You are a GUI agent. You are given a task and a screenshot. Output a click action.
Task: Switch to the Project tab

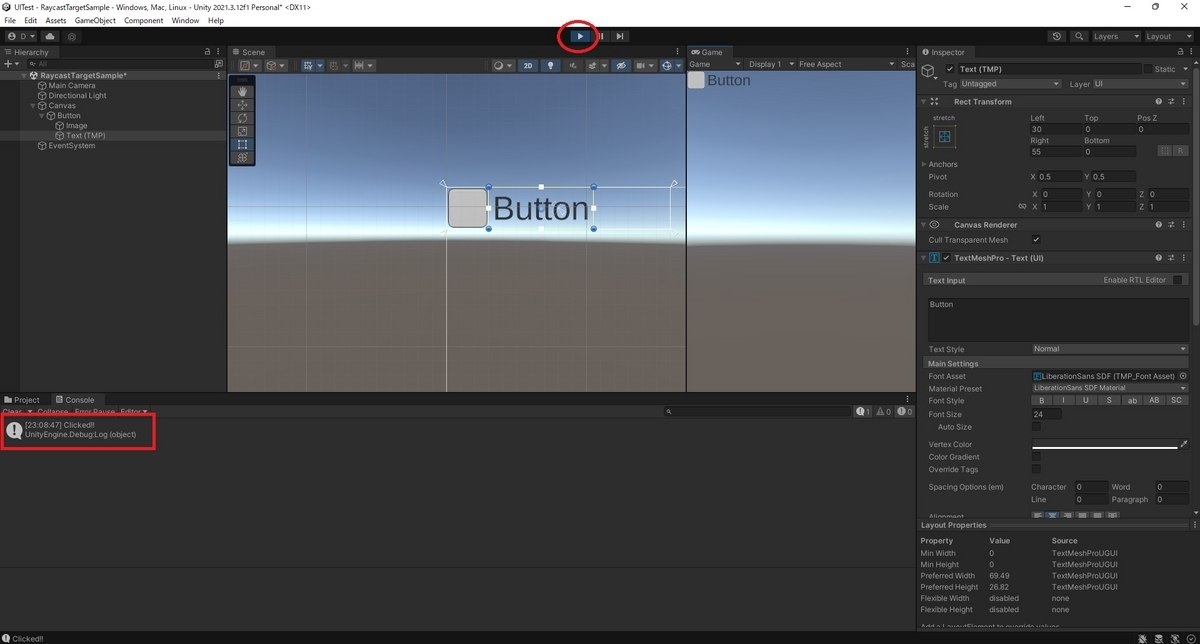(22, 400)
